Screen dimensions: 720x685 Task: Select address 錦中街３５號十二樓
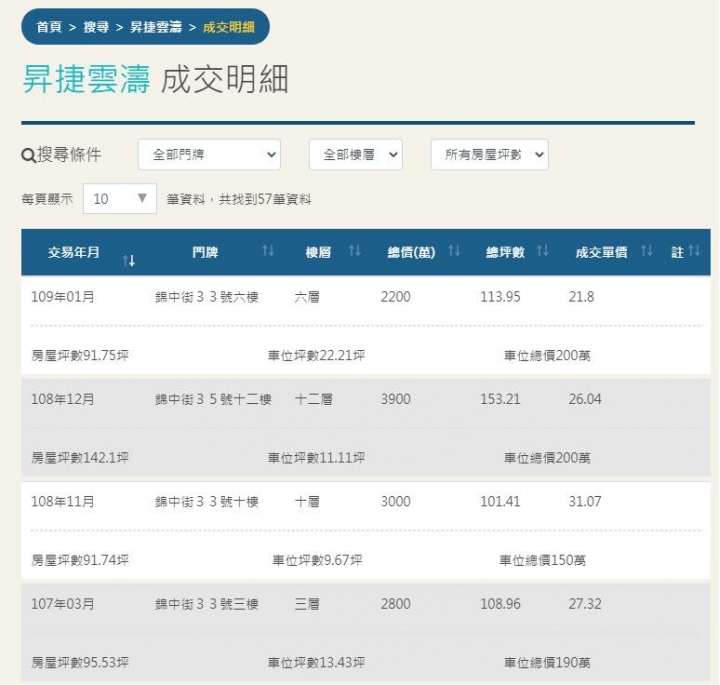click(213, 399)
